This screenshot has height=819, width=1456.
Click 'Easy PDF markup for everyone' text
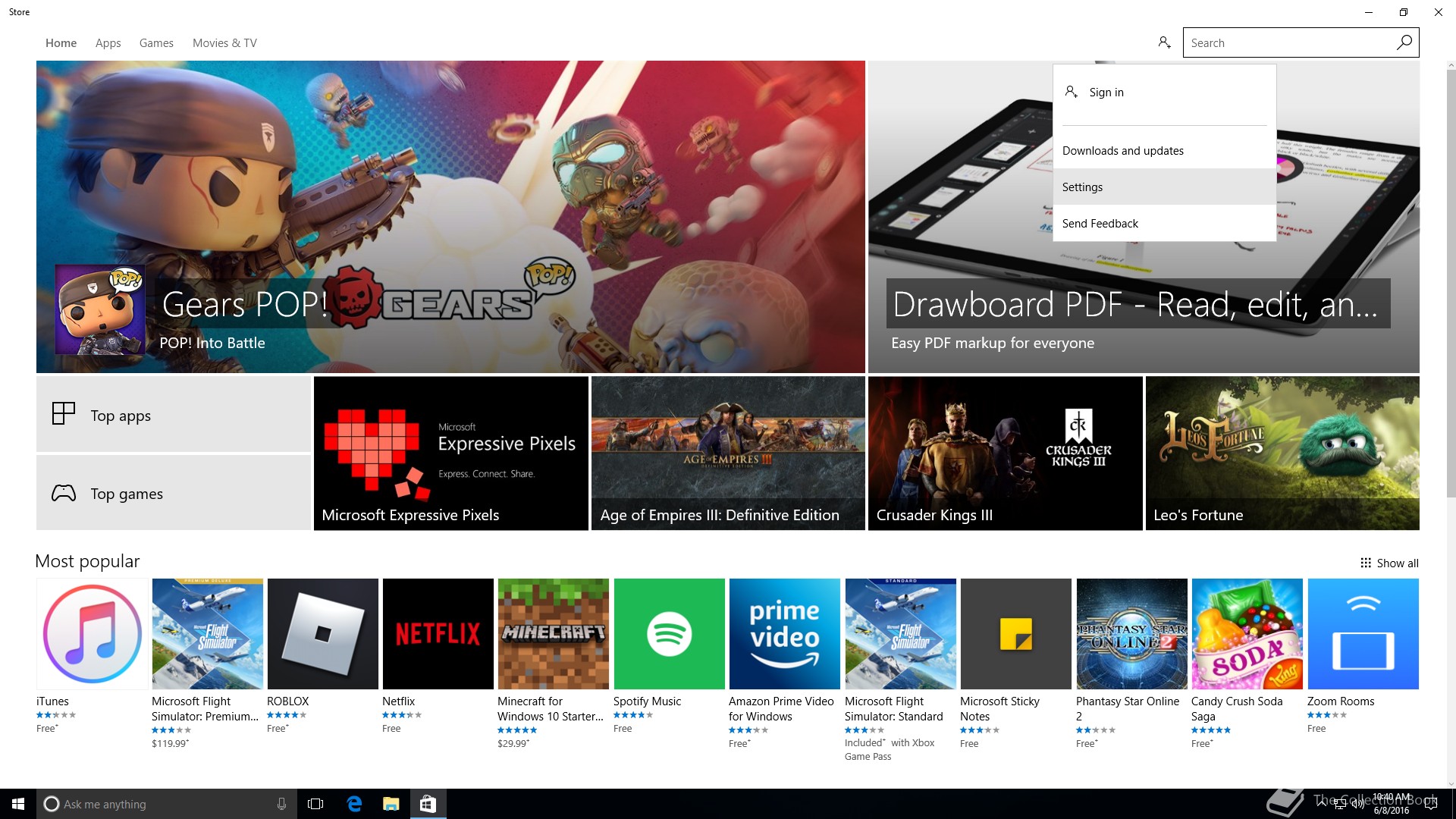[x=993, y=343]
